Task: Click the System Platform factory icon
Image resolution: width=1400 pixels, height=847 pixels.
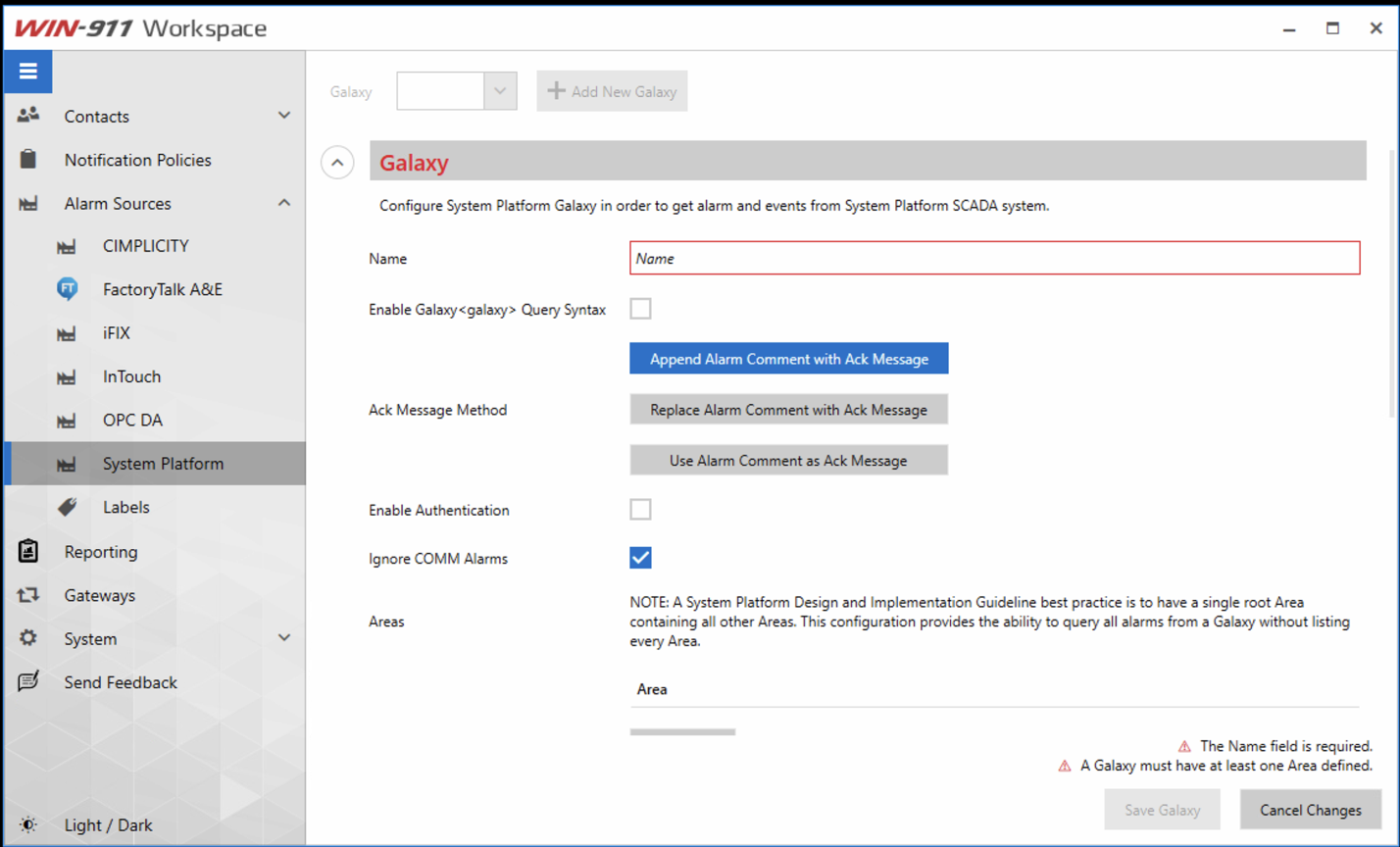Action: click(67, 465)
